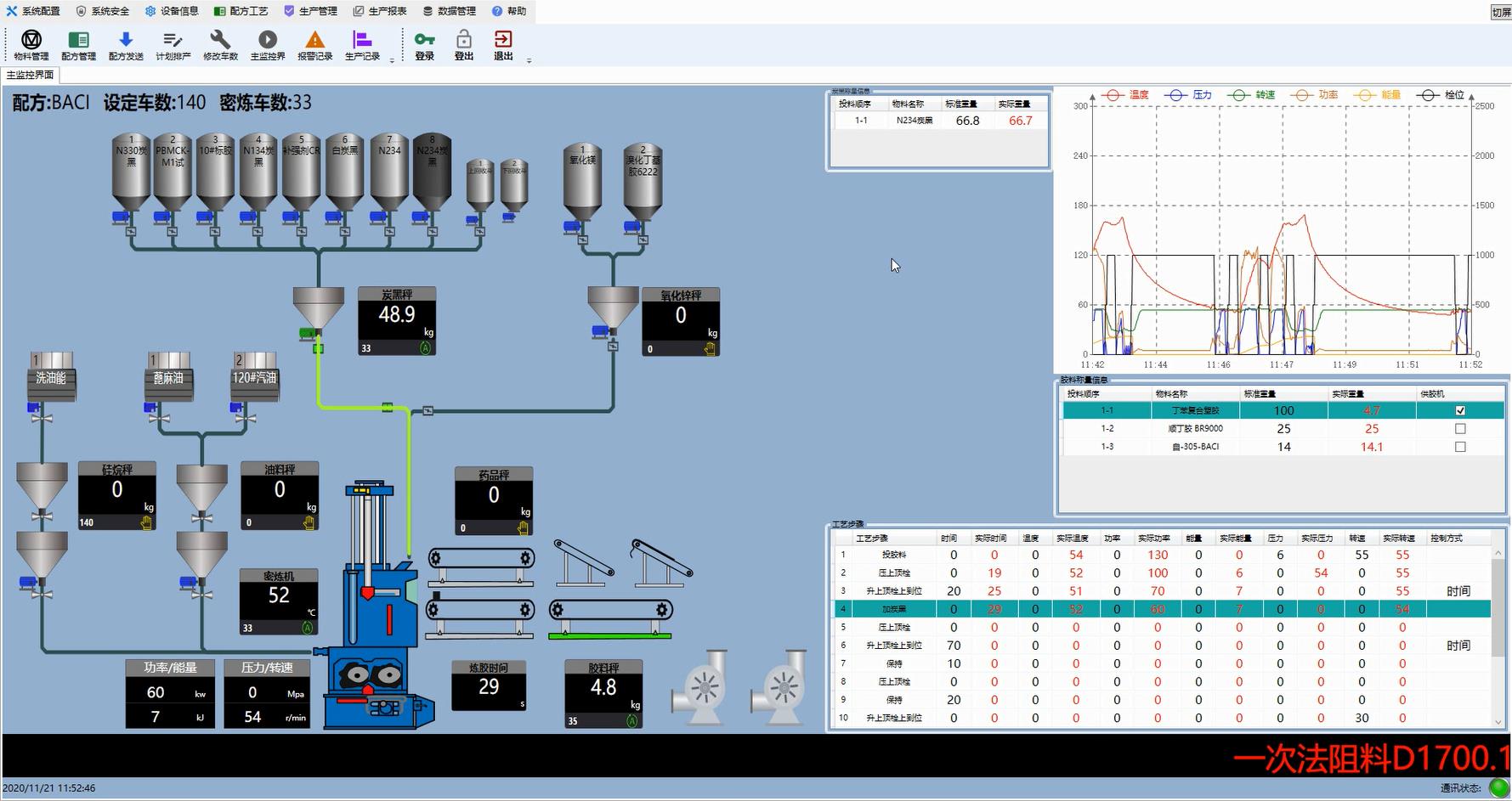Select silo 1 N330炭黑

[x=131, y=172]
